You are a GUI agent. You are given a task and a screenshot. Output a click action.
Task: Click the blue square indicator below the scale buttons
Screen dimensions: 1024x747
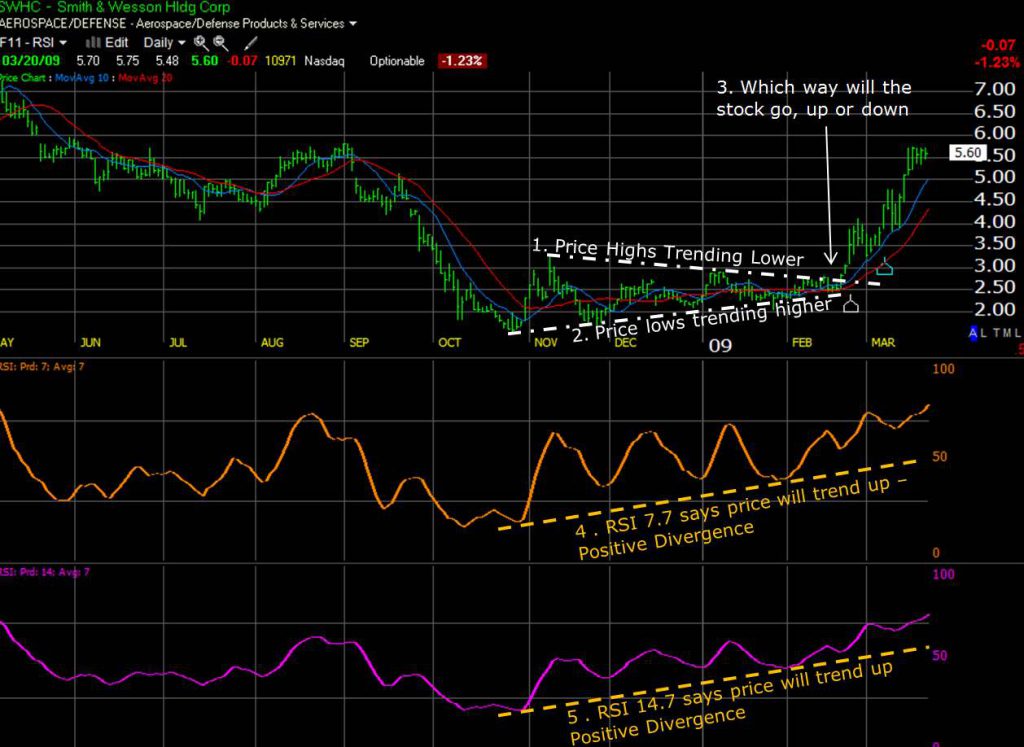point(973,341)
